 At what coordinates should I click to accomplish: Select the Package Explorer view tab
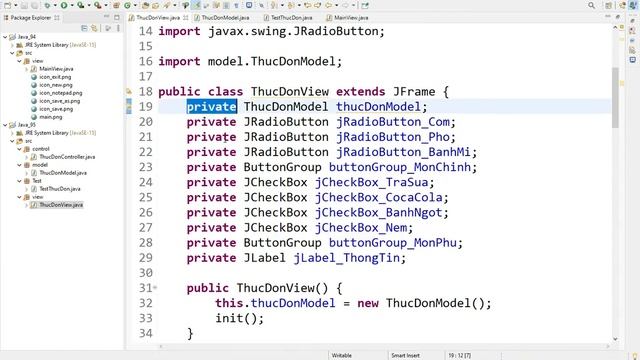click(x=31, y=18)
